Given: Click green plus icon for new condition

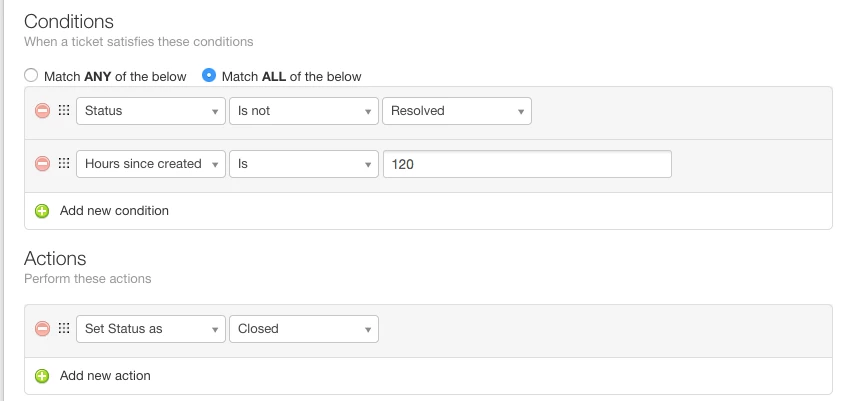Looking at the screenshot, I should (x=42, y=211).
